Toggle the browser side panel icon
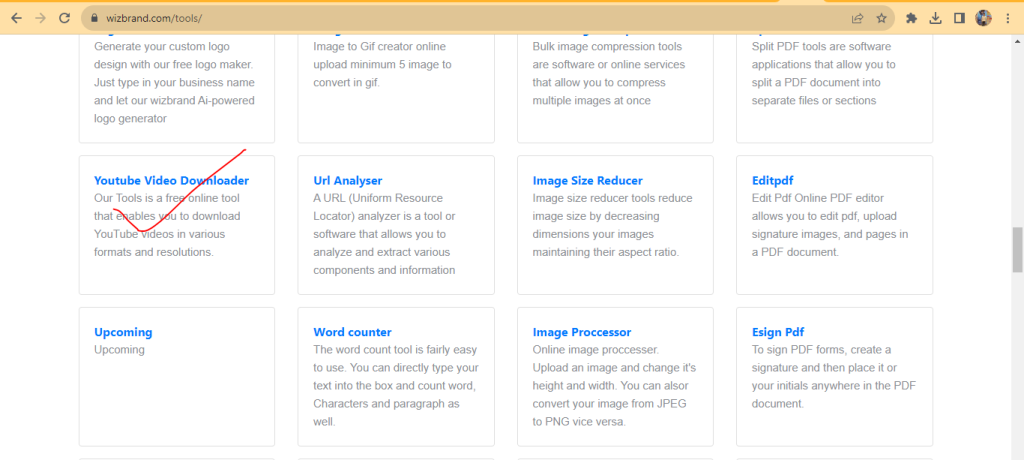Viewport: 1024px width, 460px height. tap(959, 18)
